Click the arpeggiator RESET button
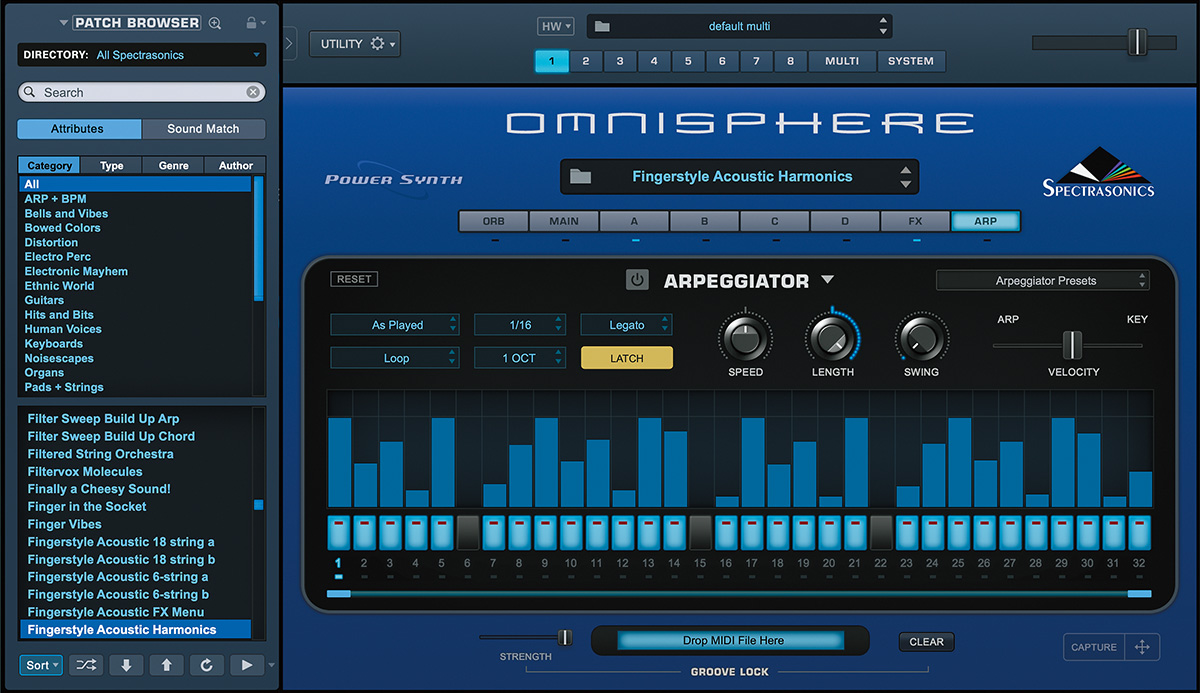Screen dimensions: 1200x693 354,279
